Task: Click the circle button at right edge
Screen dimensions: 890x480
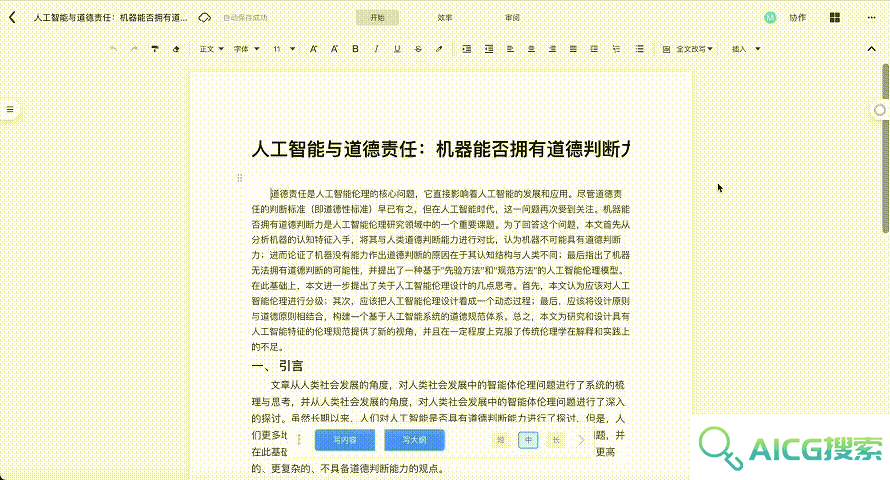Action: [880, 110]
